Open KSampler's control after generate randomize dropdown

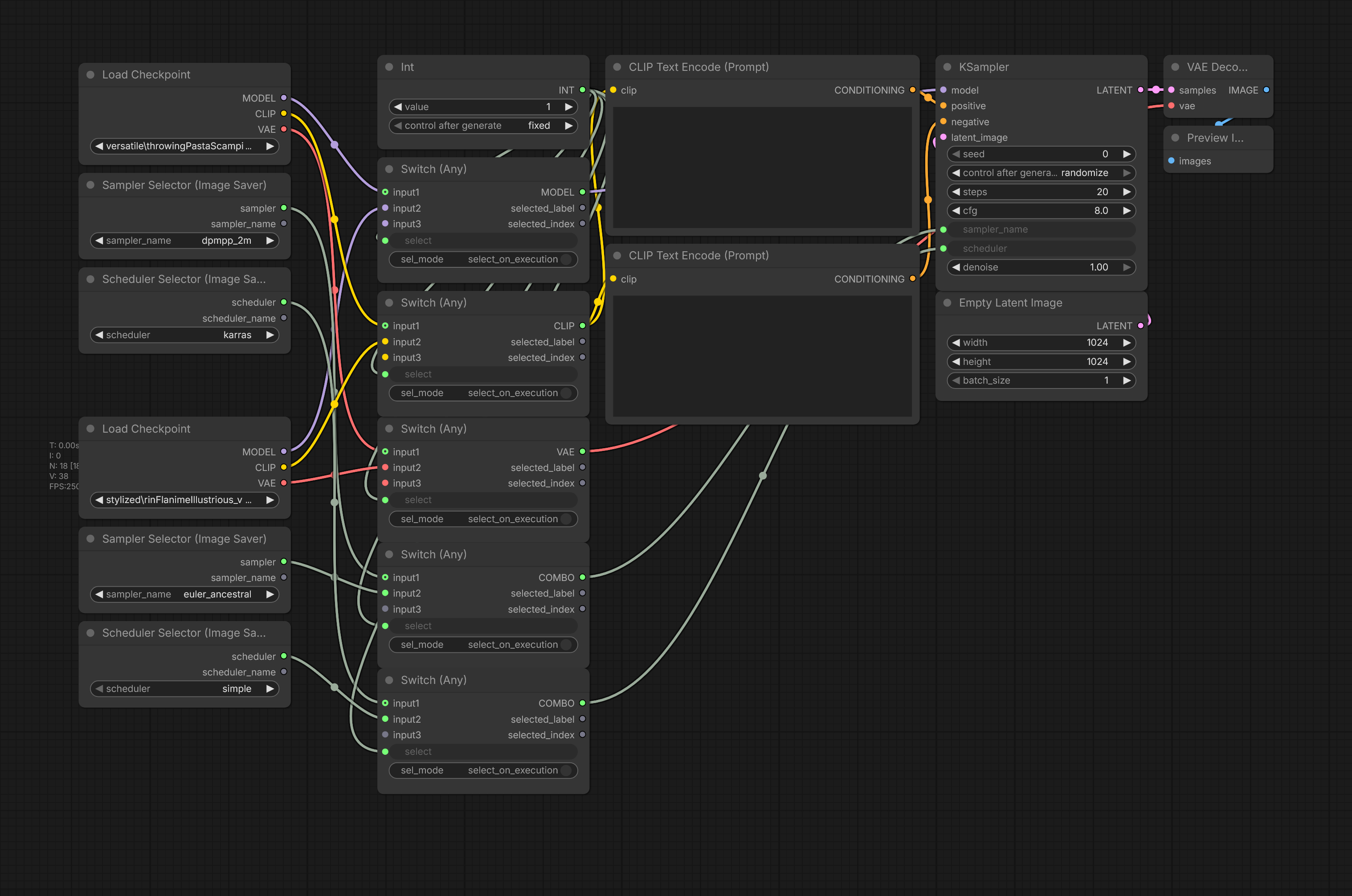1041,172
